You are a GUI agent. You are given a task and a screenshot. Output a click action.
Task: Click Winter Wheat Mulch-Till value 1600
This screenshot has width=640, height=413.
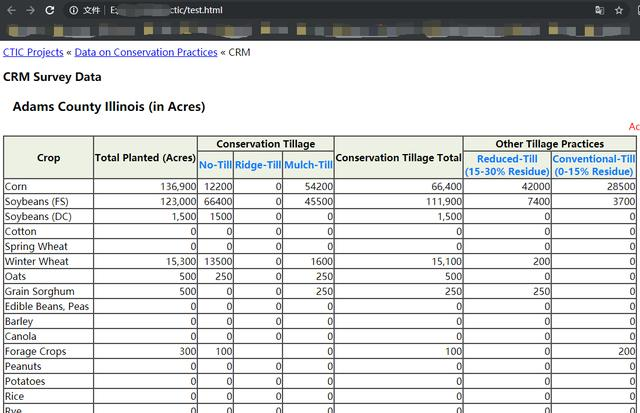[x=322, y=261]
